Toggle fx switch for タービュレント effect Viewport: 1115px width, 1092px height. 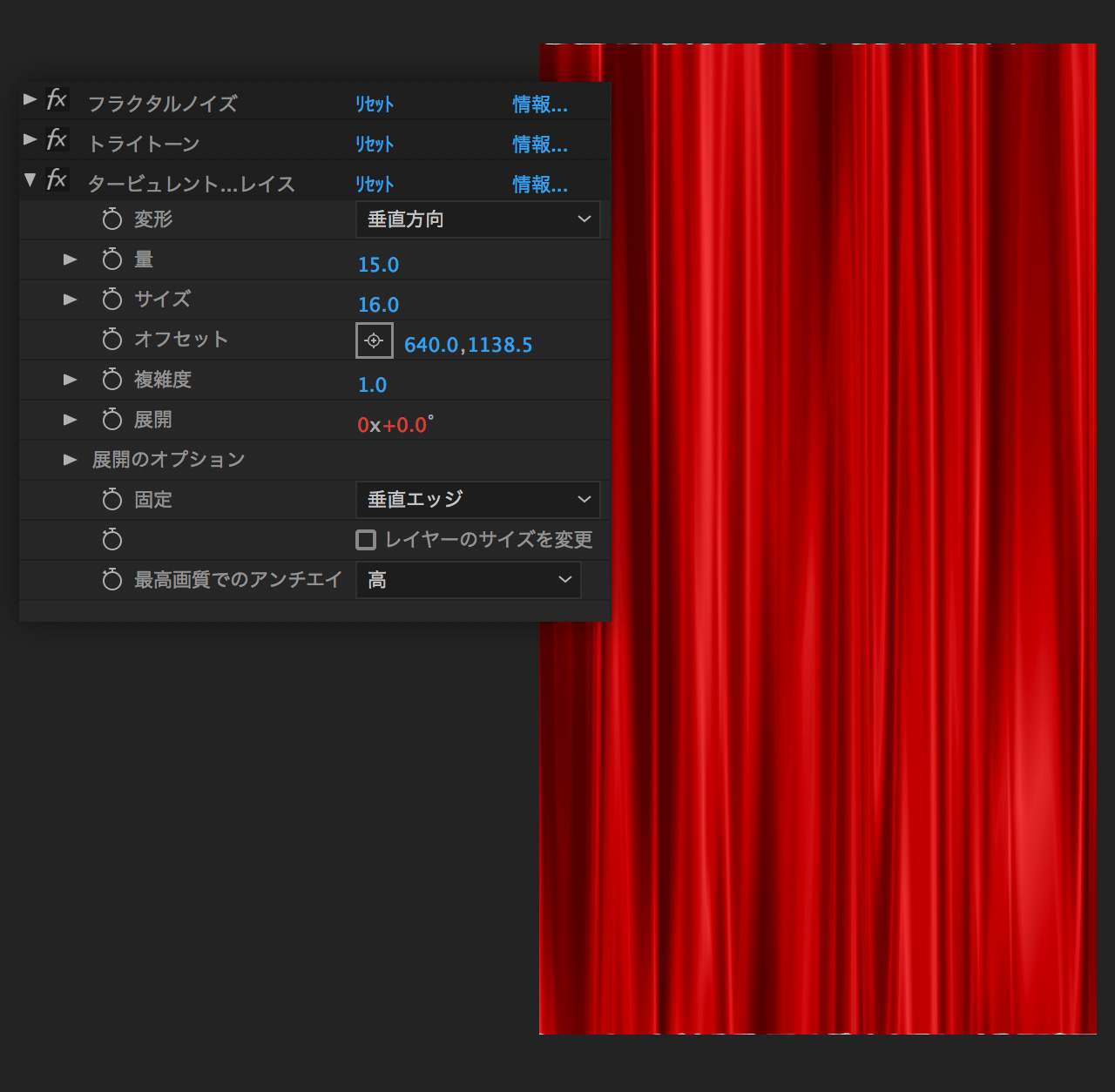pos(57,179)
